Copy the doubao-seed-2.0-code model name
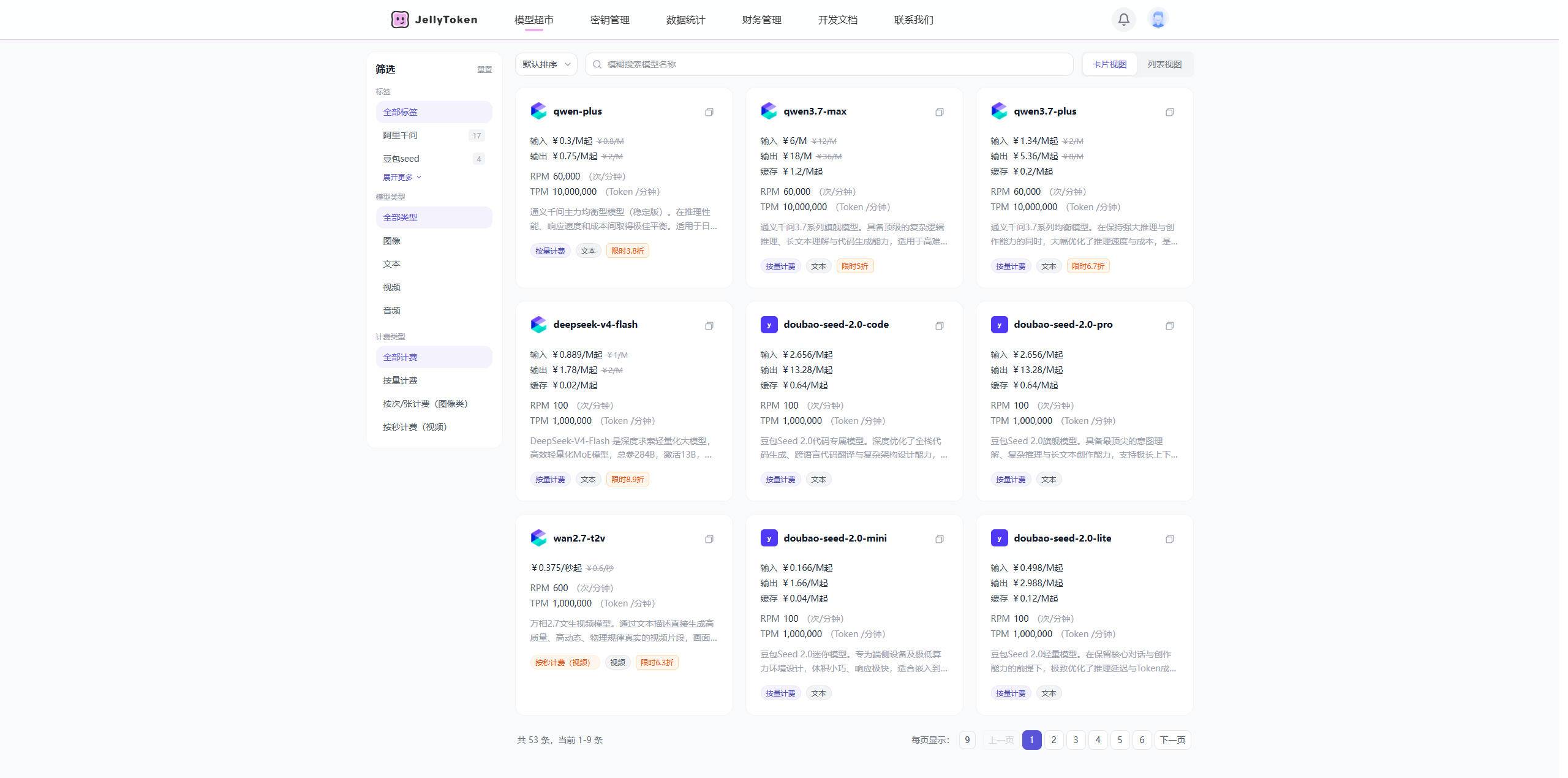The image size is (1568, 778). pos(939,326)
